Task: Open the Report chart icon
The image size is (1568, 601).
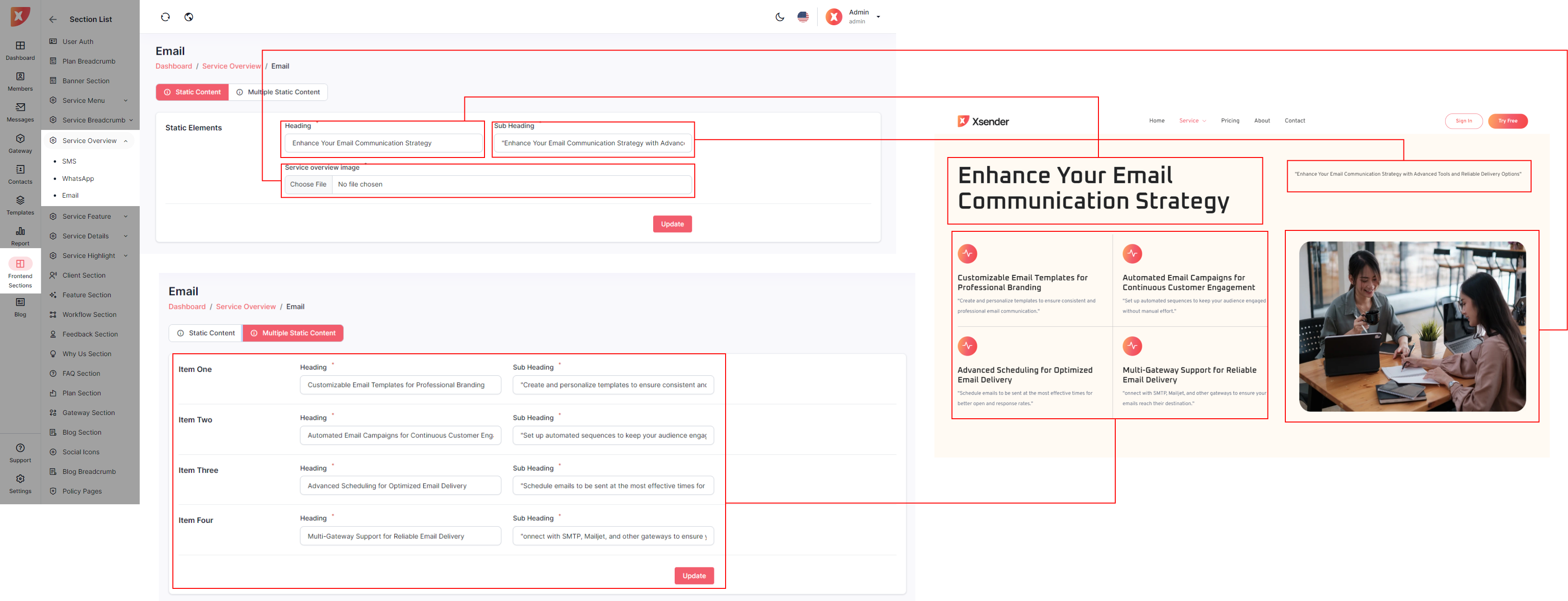Action: (x=20, y=232)
